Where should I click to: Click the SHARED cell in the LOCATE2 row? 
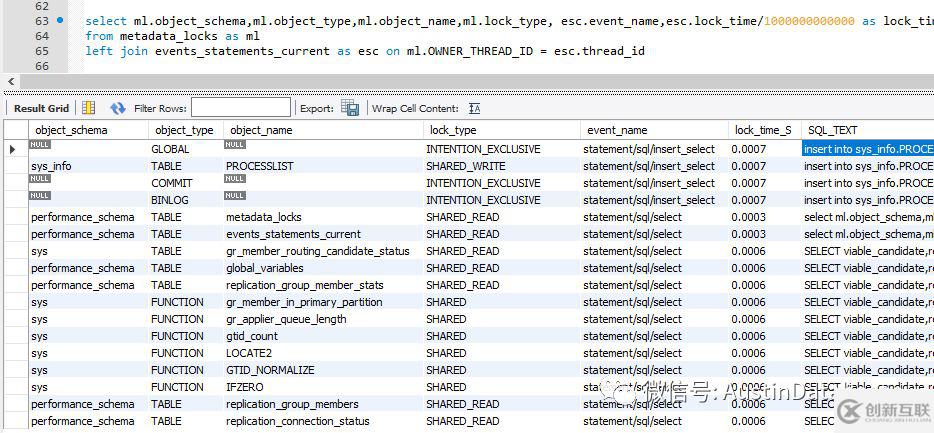(502, 353)
